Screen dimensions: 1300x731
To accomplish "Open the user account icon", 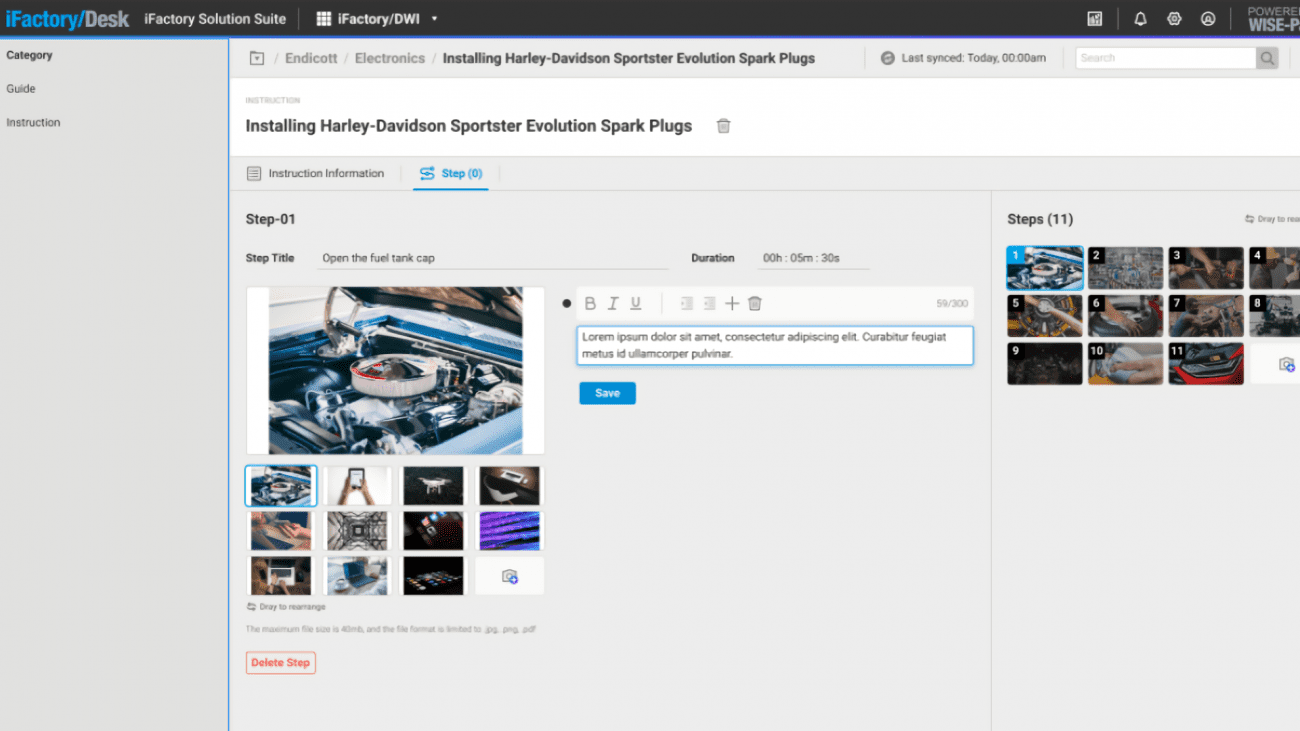I will [x=1208, y=19].
